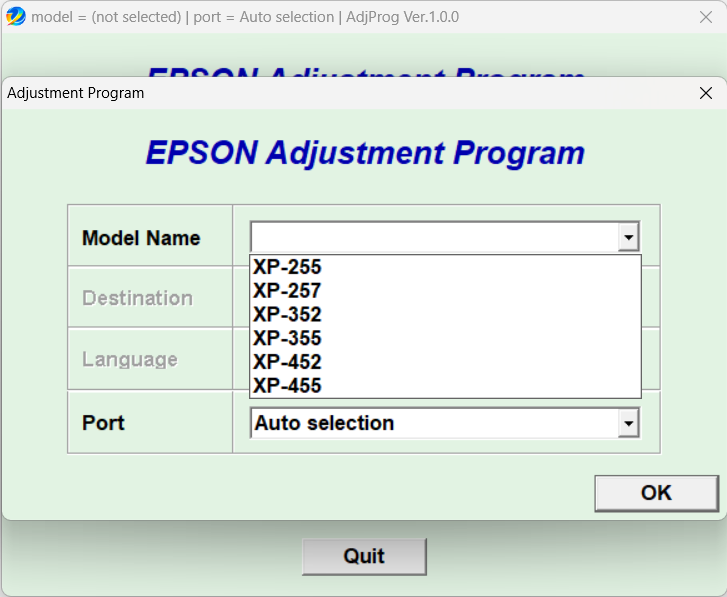Click the Auto selection port combo box
The height and width of the screenshot is (597, 727).
click(x=433, y=424)
